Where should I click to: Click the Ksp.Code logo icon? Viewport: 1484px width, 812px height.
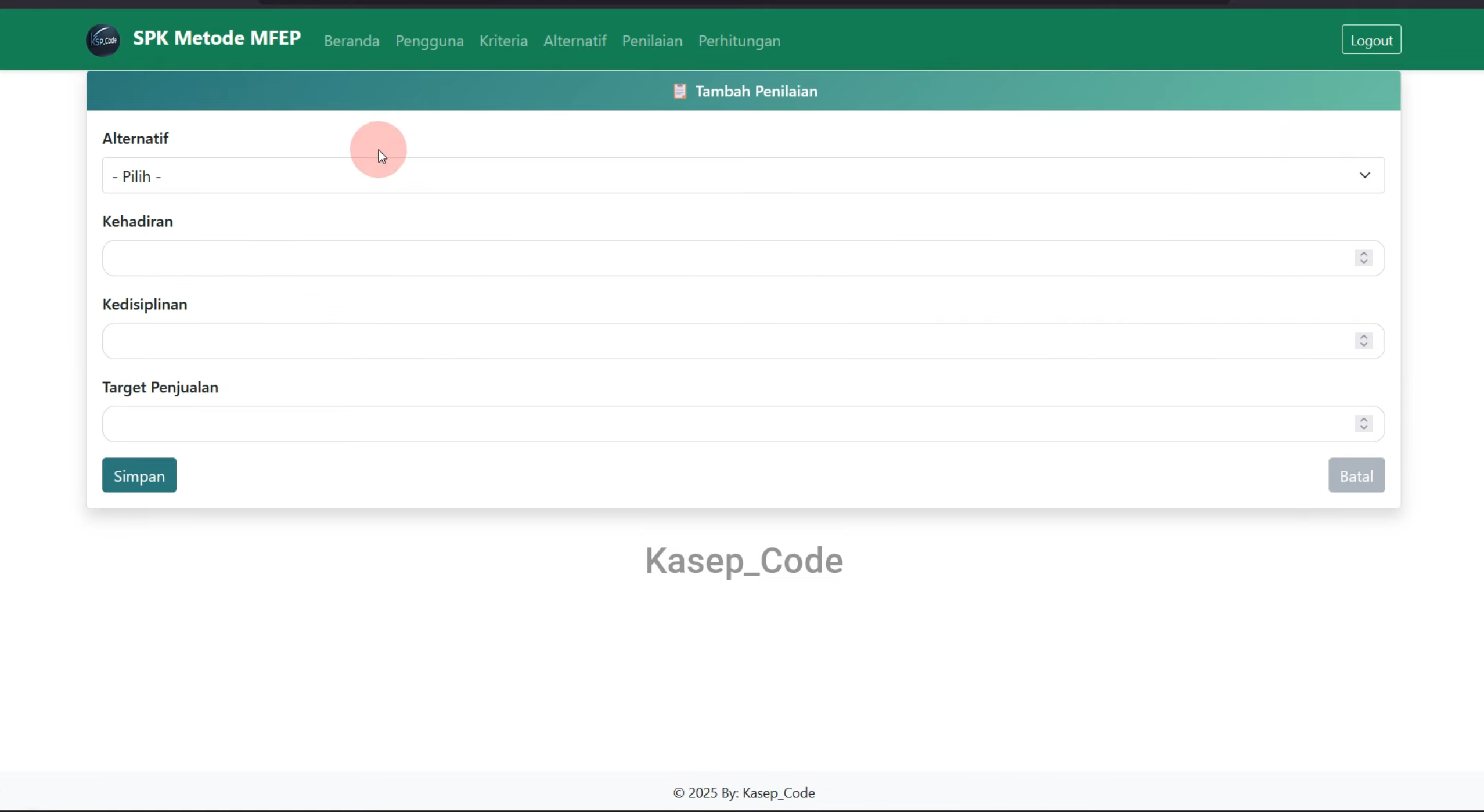click(103, 40)
